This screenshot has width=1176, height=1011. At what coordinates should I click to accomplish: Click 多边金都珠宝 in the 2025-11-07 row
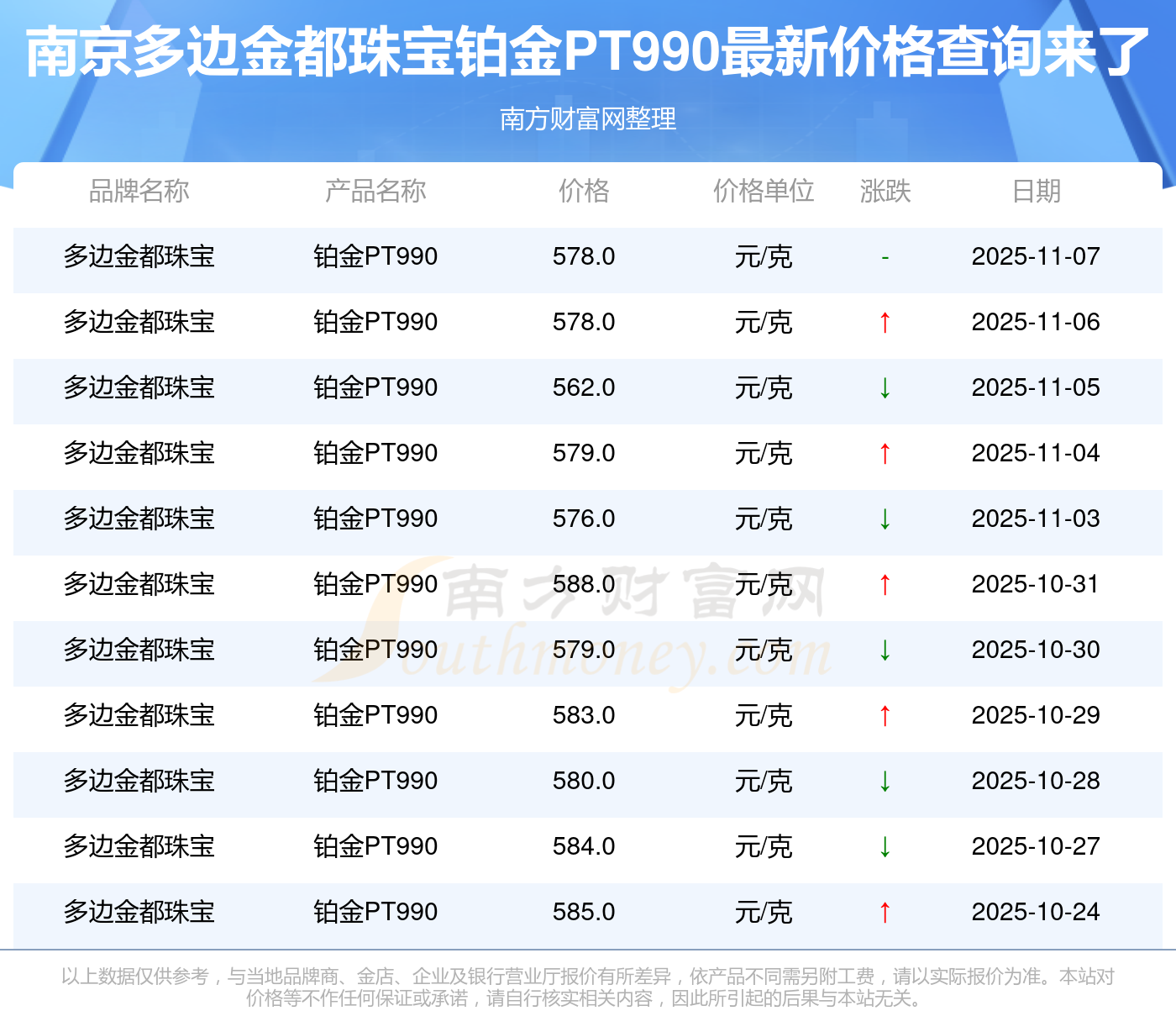tap(139, 256)
